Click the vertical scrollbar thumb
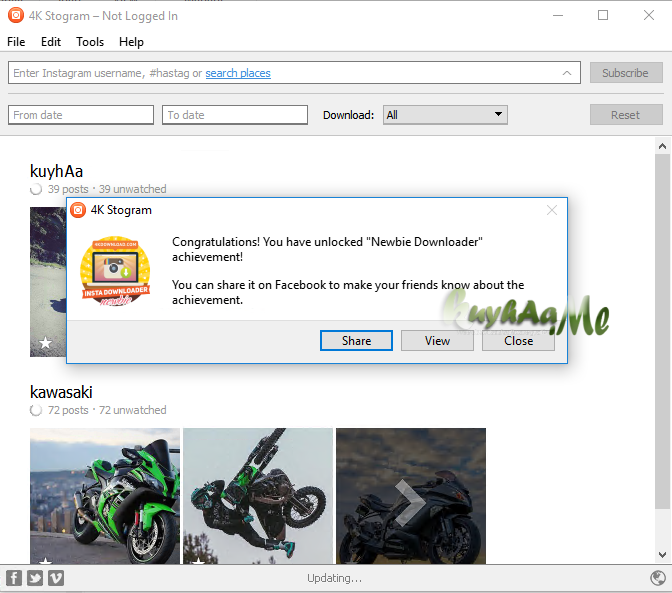Image resolution: width=672 pixels, height=593 pixels. coord(662,332)
